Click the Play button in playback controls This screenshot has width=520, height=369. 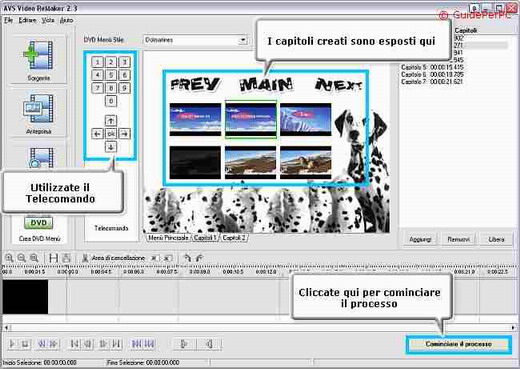tap(12, 343)
